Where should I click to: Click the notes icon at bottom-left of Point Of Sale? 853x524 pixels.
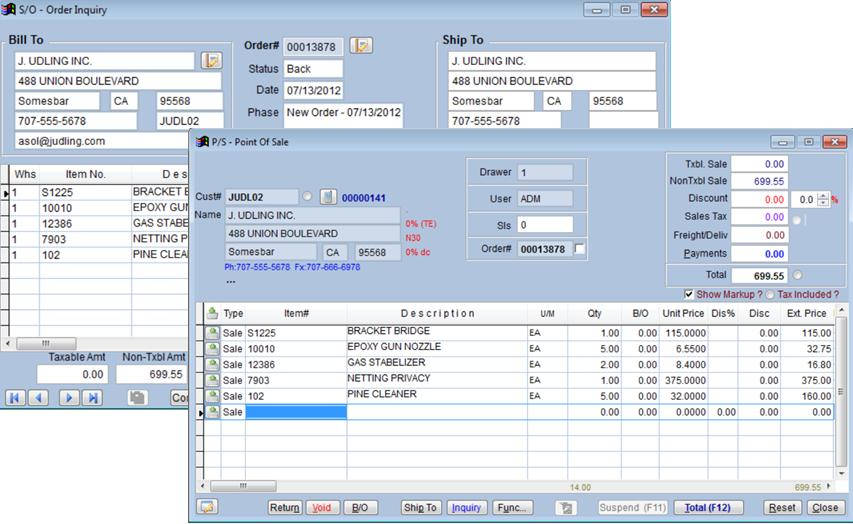point(208,508)
